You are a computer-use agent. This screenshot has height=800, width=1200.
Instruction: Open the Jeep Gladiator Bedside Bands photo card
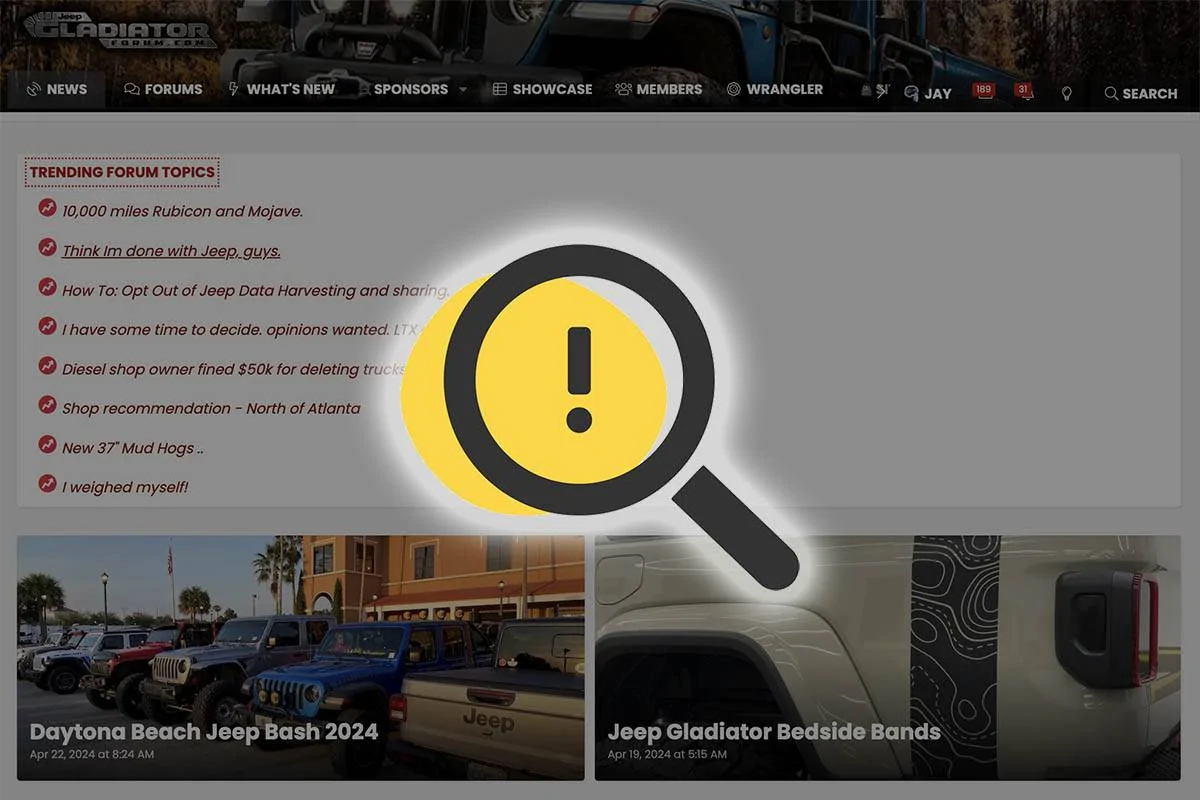tap(888, 658)
